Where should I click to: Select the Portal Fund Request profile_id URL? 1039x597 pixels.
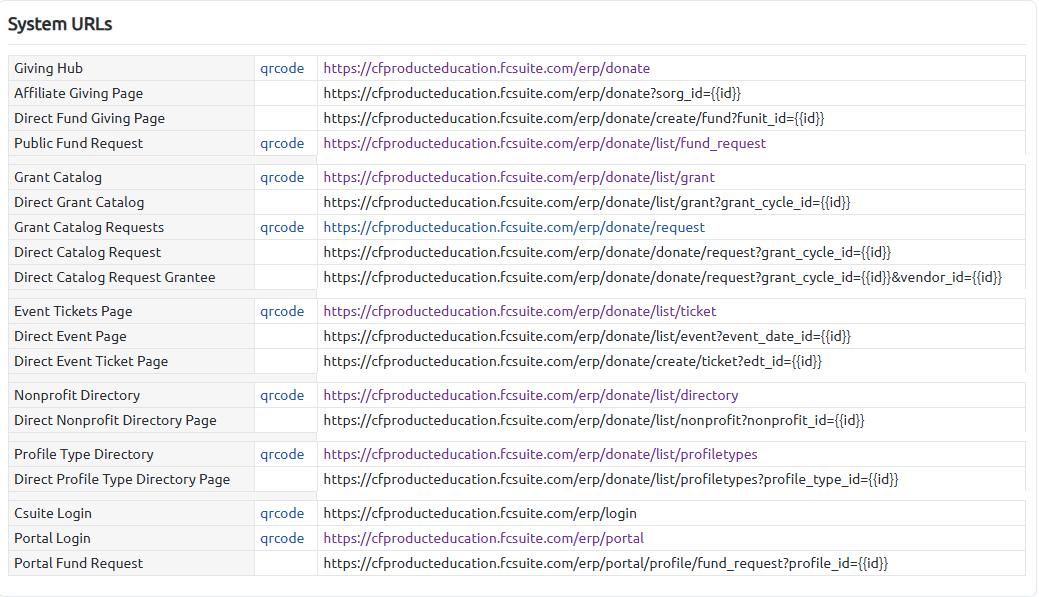click(x=606, y=563)
